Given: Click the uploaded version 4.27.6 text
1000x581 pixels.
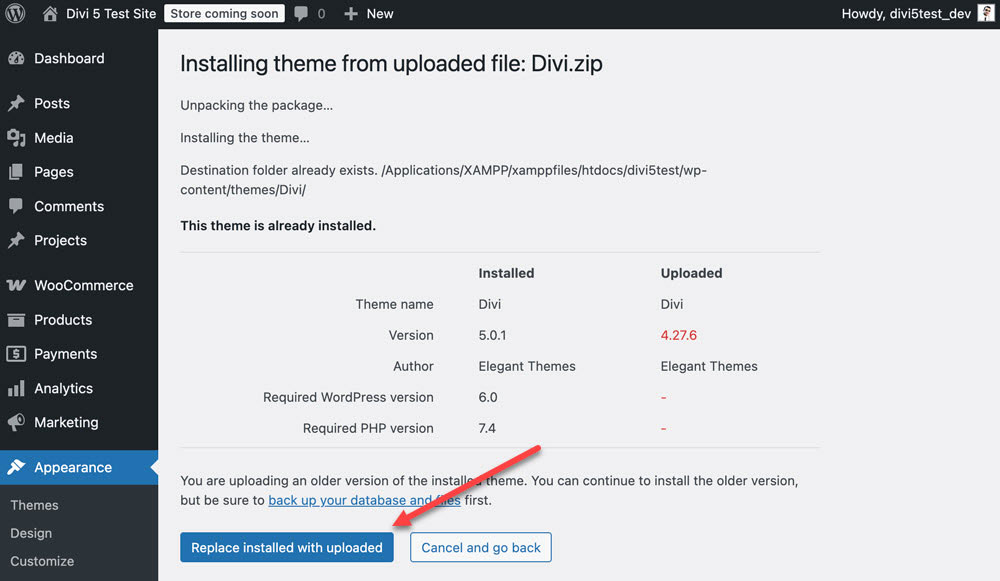Looking at the screenshot, I should [x=679, y=335].
